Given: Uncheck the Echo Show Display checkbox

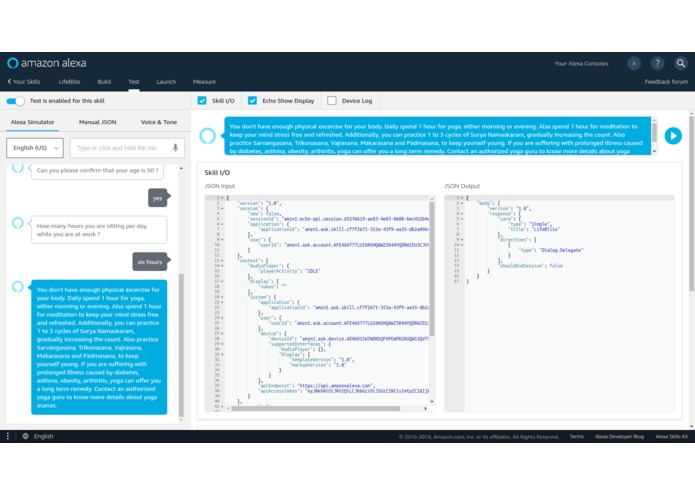Looking at the screenshot, I should [252, 101].
